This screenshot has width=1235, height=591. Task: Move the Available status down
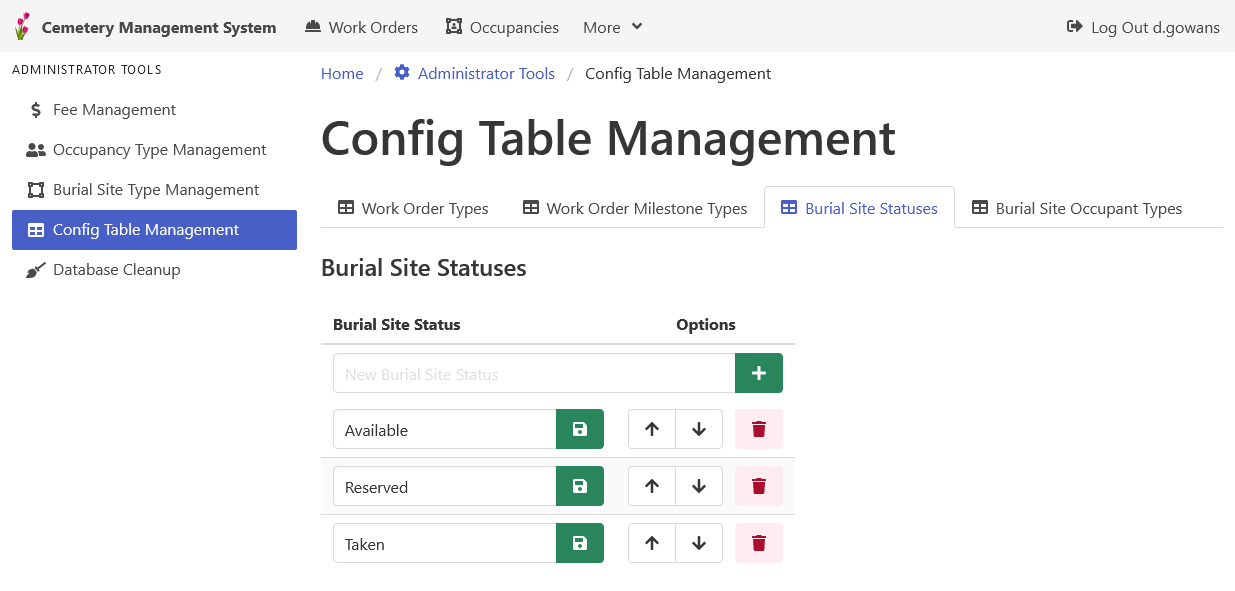[x=699, y=429]
